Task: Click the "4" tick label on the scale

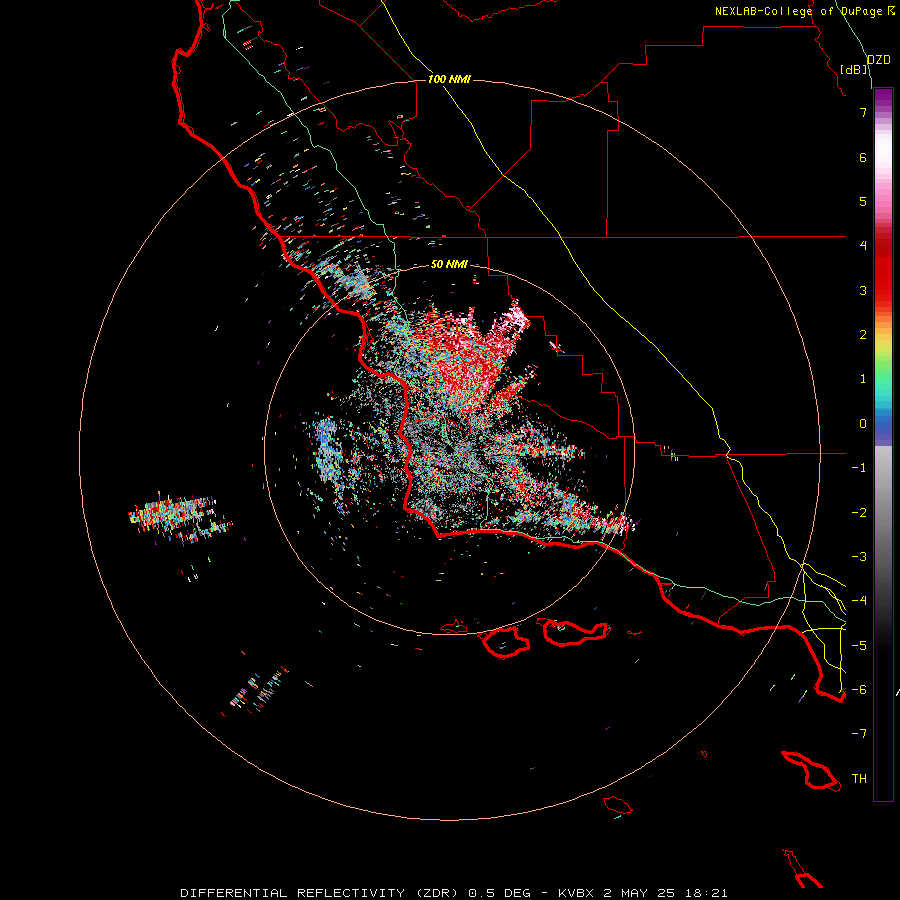Action: tap(863, 246)
